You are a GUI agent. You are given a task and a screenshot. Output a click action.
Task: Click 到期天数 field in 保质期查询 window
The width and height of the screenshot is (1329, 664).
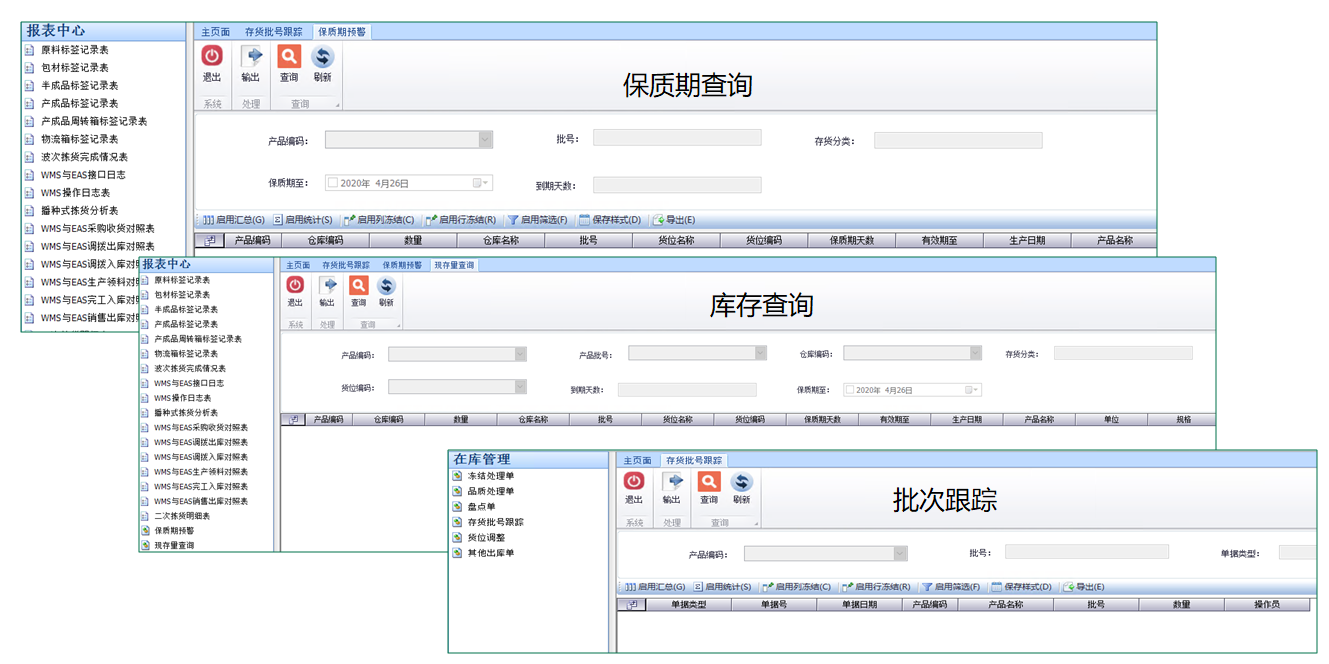pyautogui.click(x=677, y=185)
